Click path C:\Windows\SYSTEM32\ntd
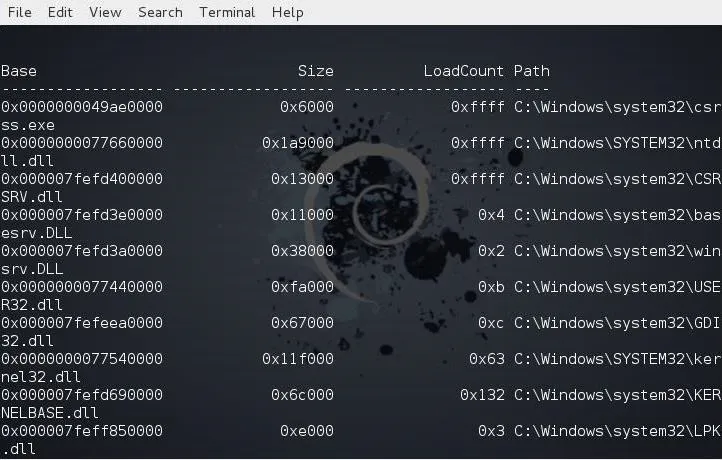The width and height of the screenshot is (722, 460). pos(617,143)
